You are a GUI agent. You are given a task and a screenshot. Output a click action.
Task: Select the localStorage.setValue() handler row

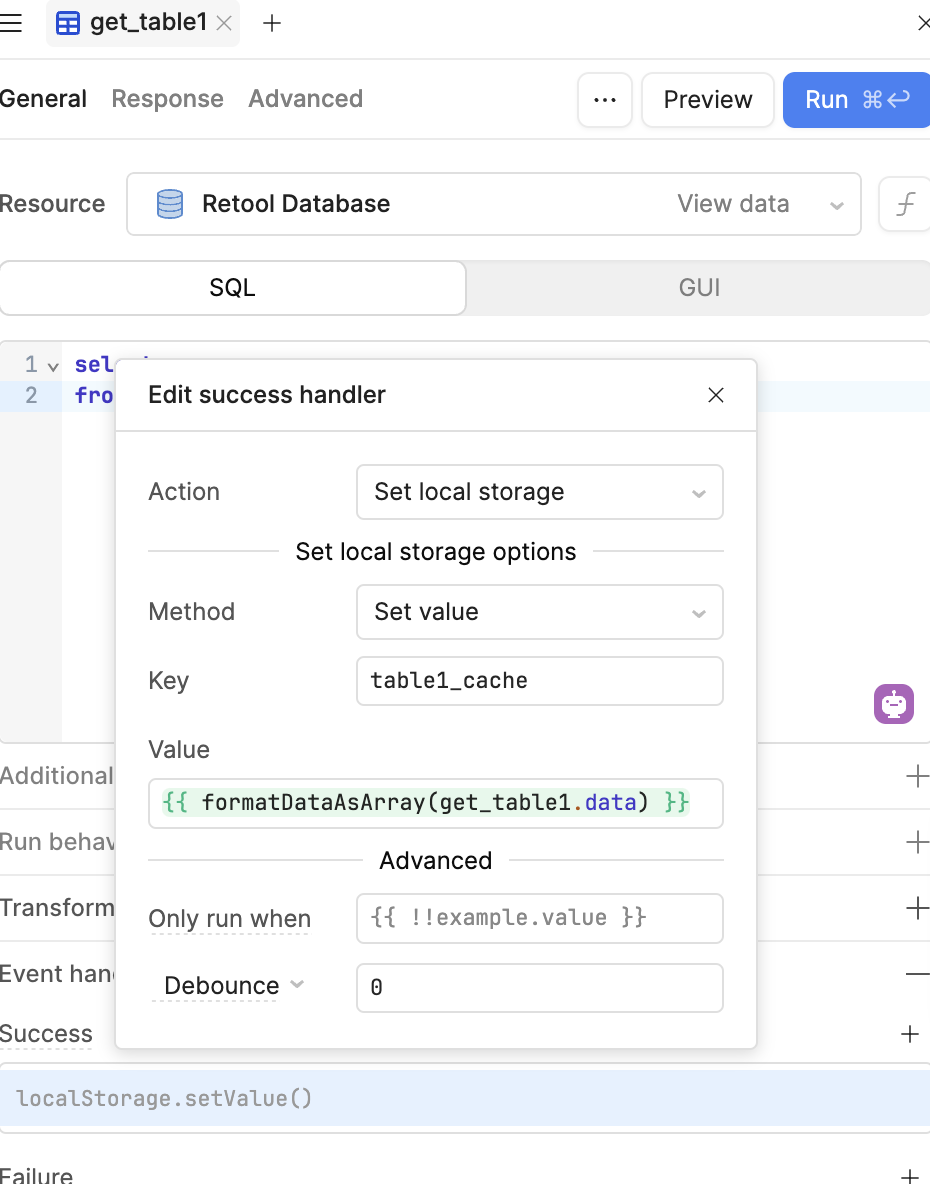[x=465, y=1099]
